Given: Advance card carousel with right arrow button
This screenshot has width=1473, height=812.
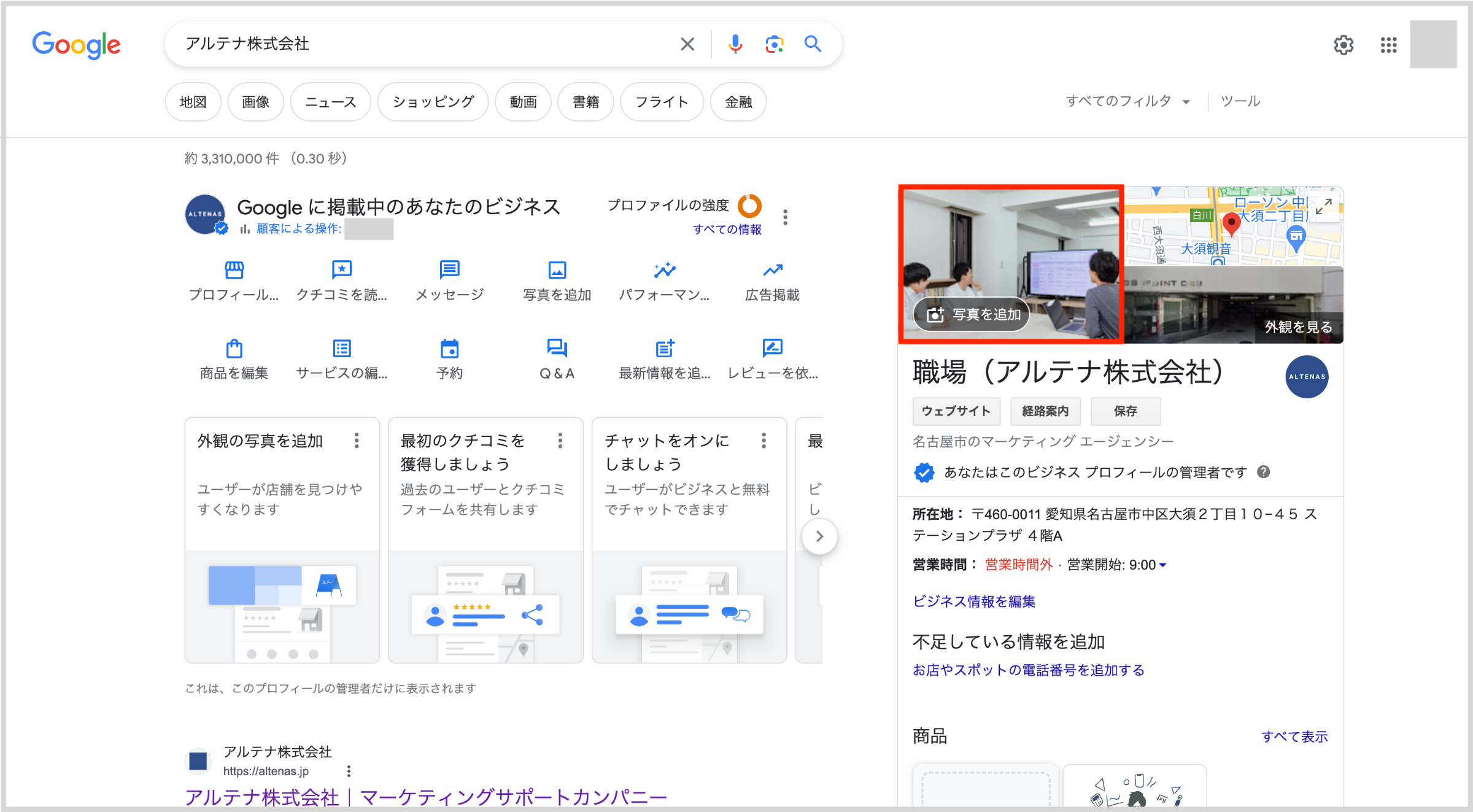Looking at the screenshot, I should click(819, 536).
